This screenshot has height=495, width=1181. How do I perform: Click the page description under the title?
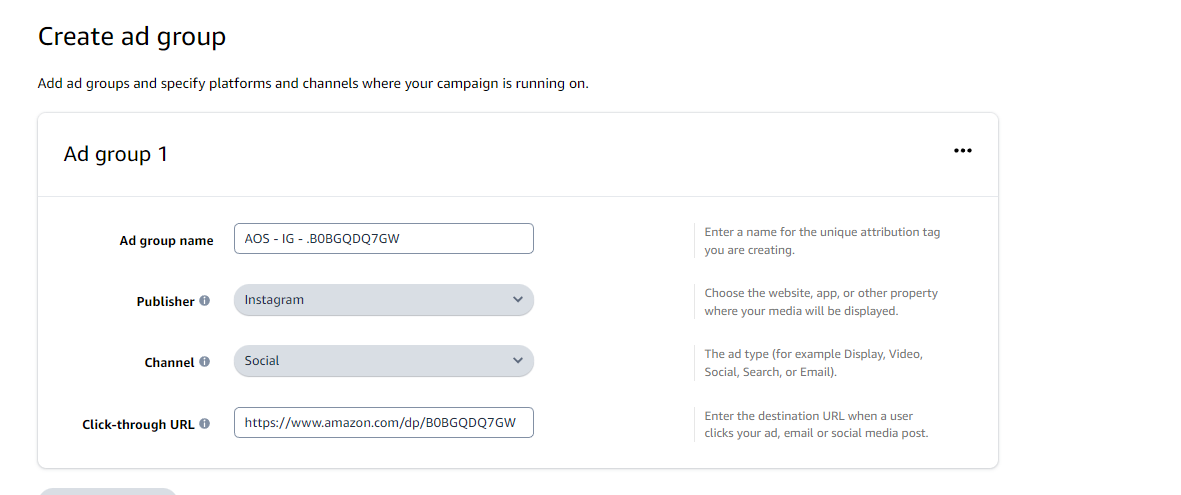click(x=313, y=83)
